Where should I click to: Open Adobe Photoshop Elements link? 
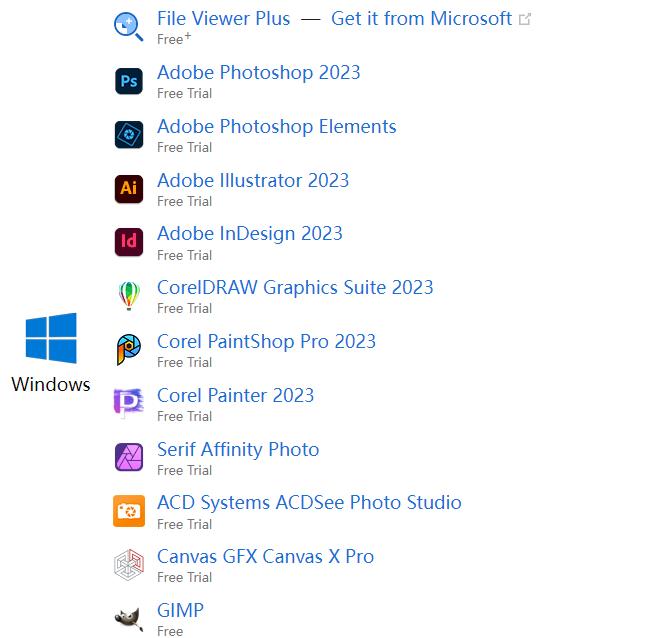point(277,127)
